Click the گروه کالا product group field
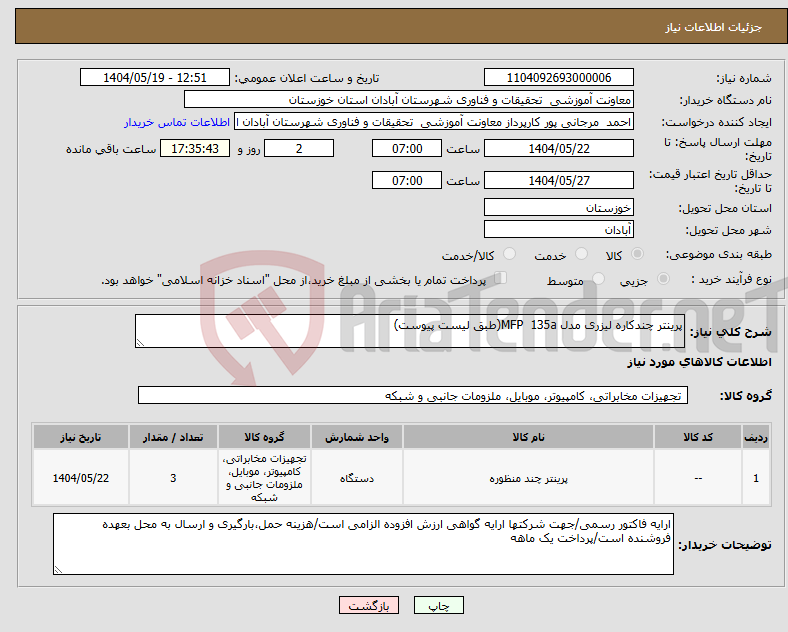The height and width of the screenshot is (632, 788). tap(413, 395)
